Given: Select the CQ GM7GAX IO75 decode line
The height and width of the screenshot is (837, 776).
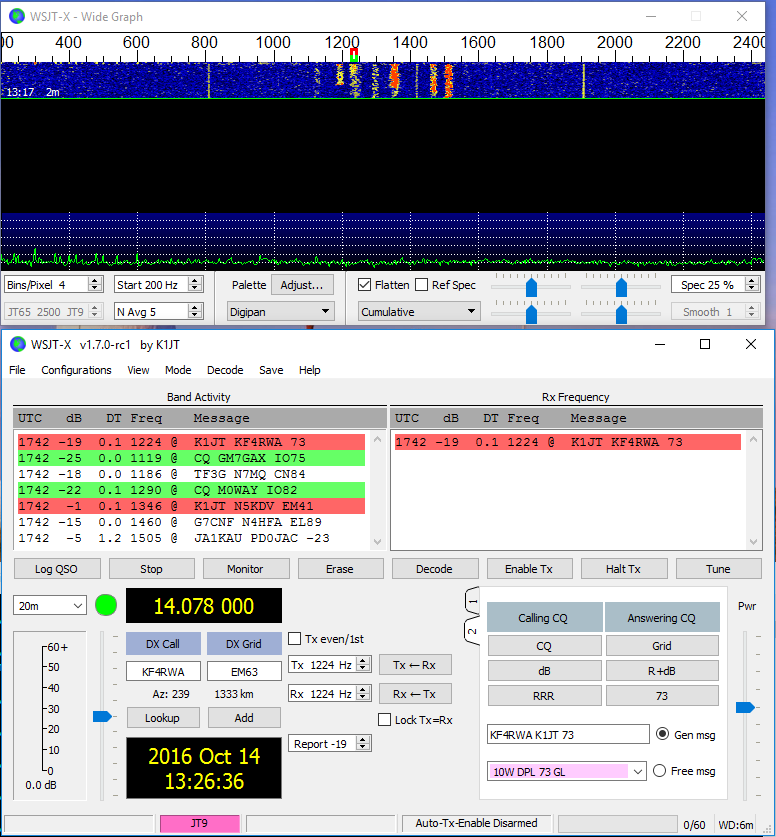Looking at the screenshot, I should (192, 458).
